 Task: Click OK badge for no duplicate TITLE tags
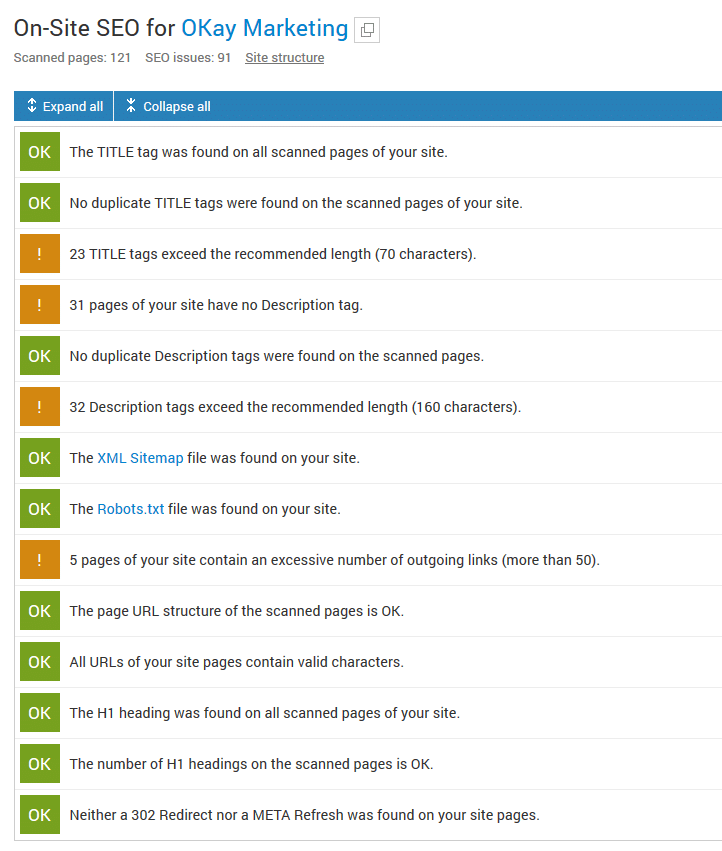point(40,203)
